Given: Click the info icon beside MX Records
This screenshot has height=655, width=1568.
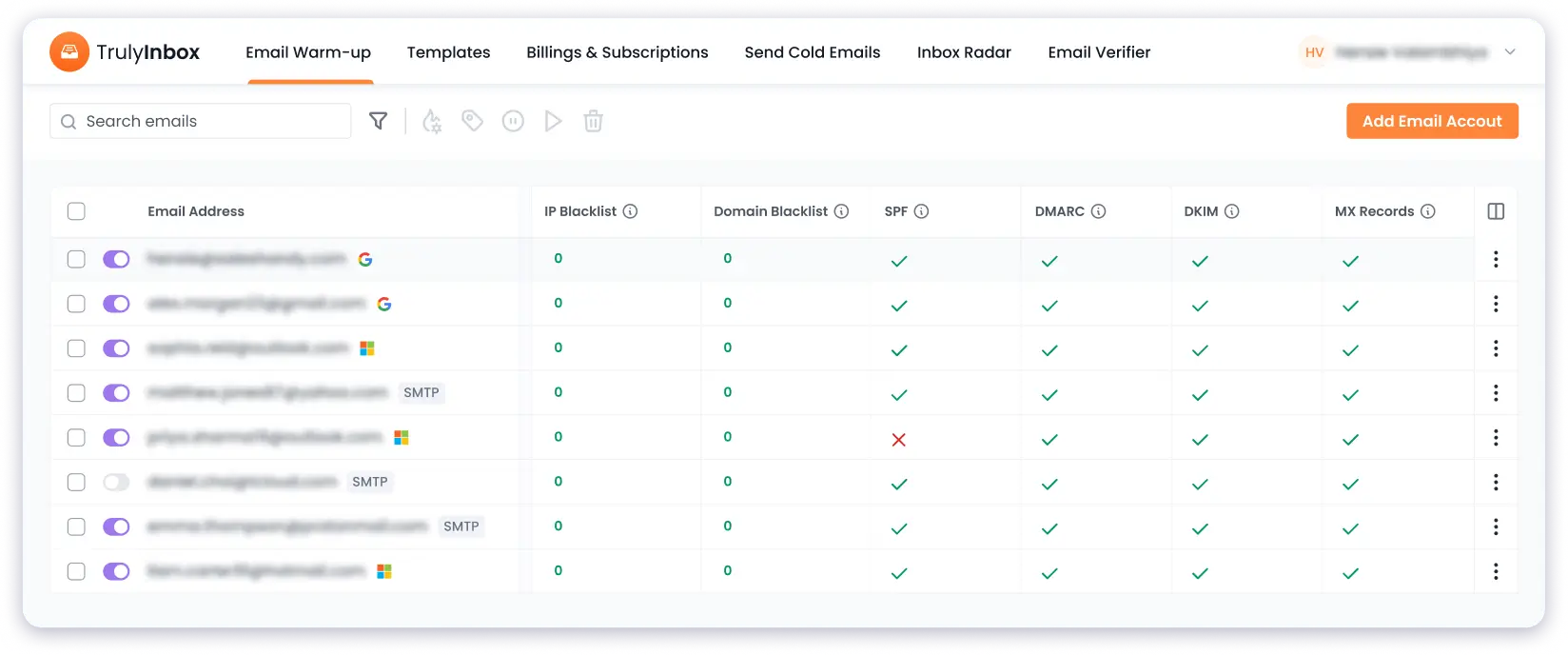Looking at the screenshot, I should click(1427, 211).
